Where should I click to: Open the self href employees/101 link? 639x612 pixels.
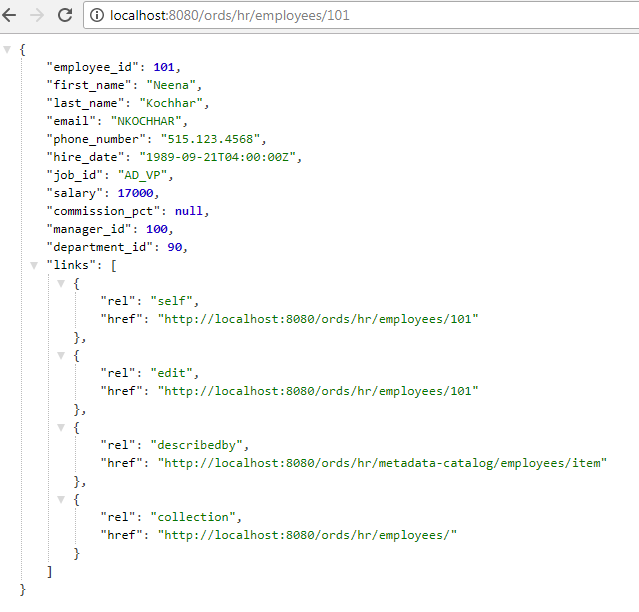coord(318,319)
